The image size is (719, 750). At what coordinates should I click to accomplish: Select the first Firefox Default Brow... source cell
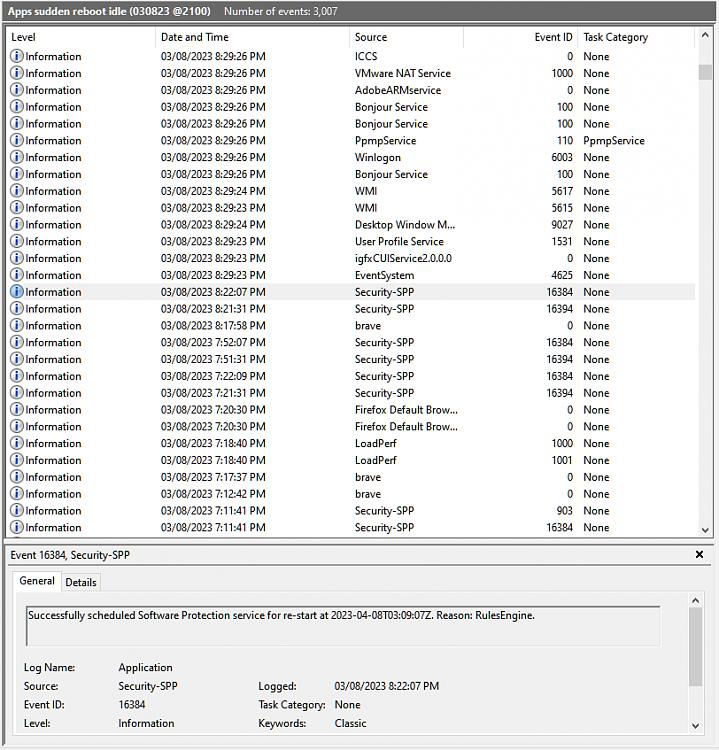(406, 409)
